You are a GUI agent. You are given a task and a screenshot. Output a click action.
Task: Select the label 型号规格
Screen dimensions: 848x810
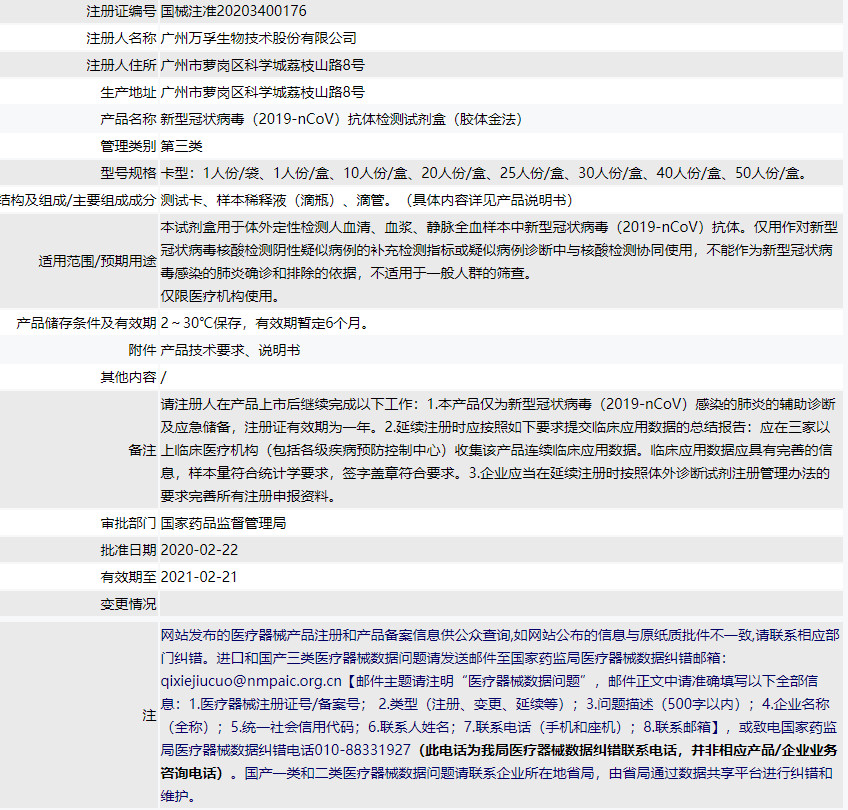click(128, 173)
